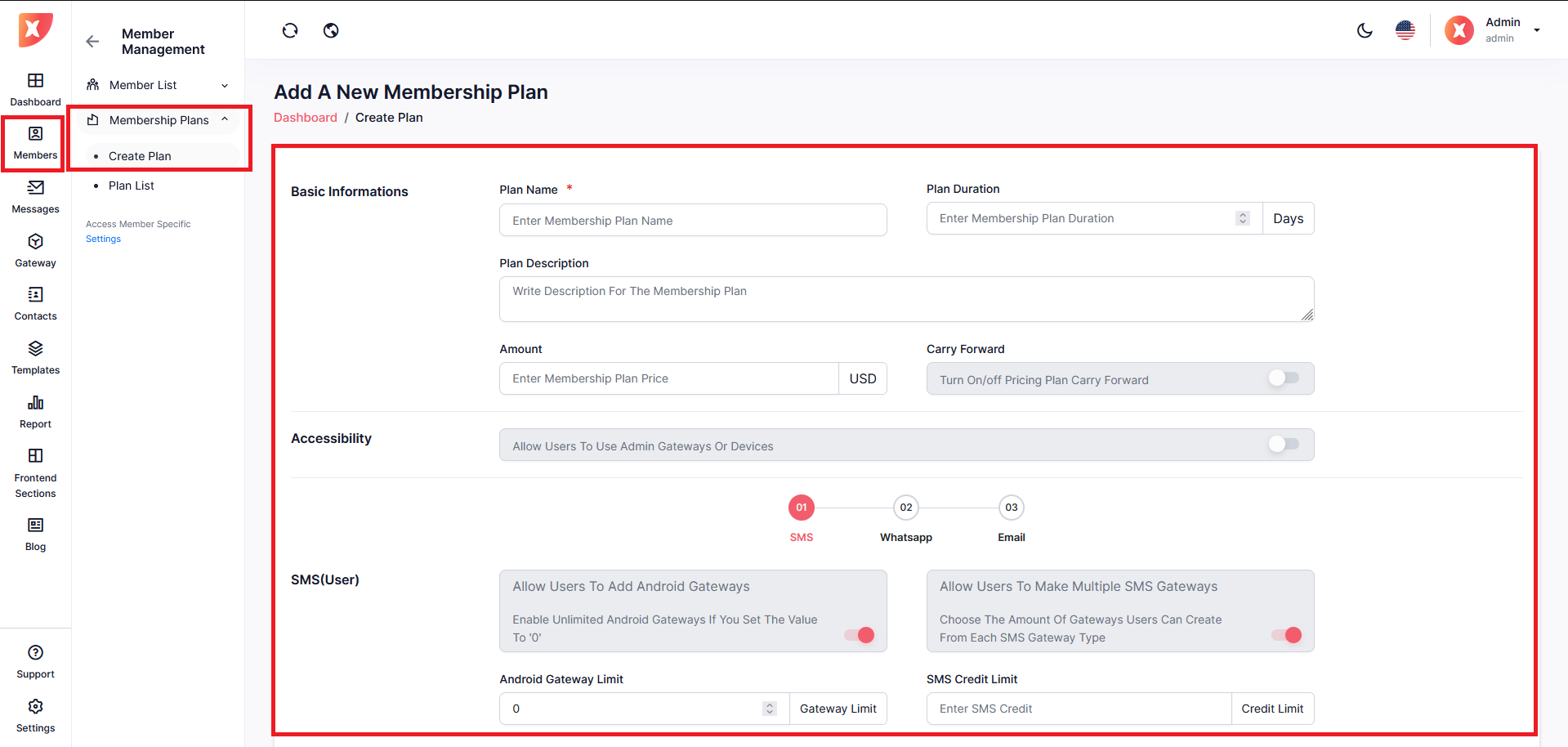Switch to dark mode with moon icon
This screenshot has width=1568, height=747.
click(x=1365, y=31)
